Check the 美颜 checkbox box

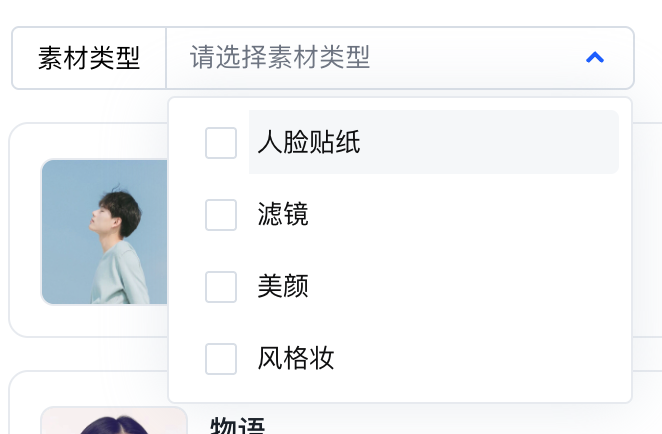click(221, 287)
